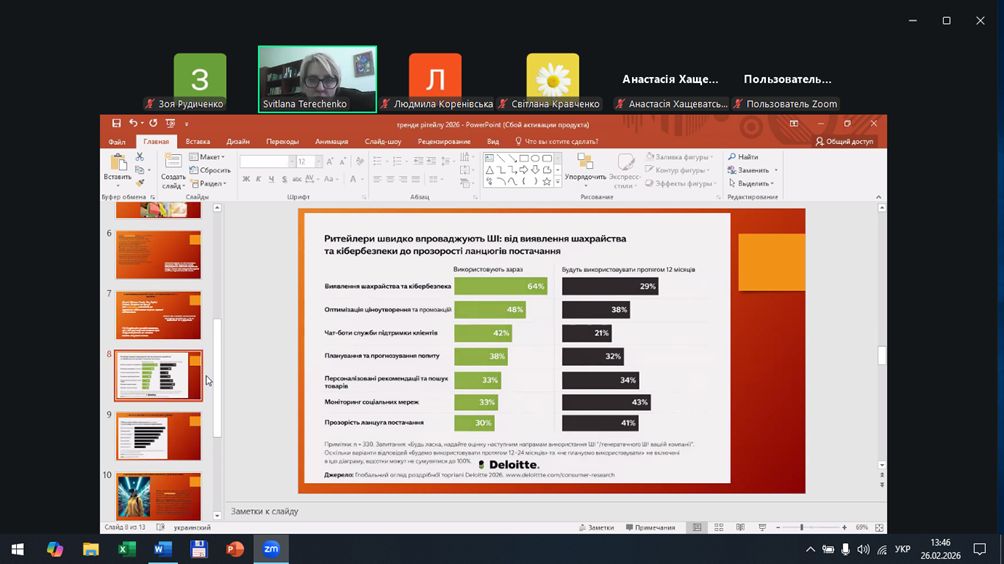Image resolution: width=1004 pixels, height=564 pixels.
Task: Open the Раздел (Section) dropdown
Action: click(x=211, y=184)
